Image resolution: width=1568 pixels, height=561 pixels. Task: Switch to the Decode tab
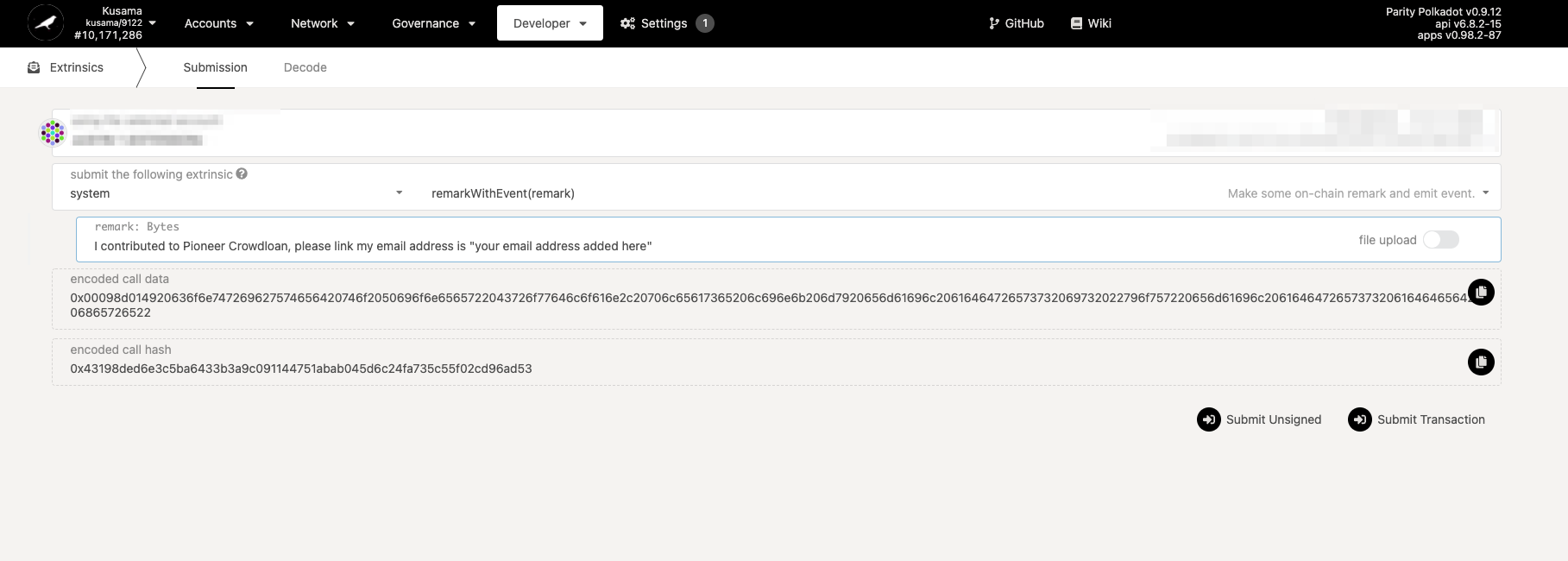pos(305,67)
